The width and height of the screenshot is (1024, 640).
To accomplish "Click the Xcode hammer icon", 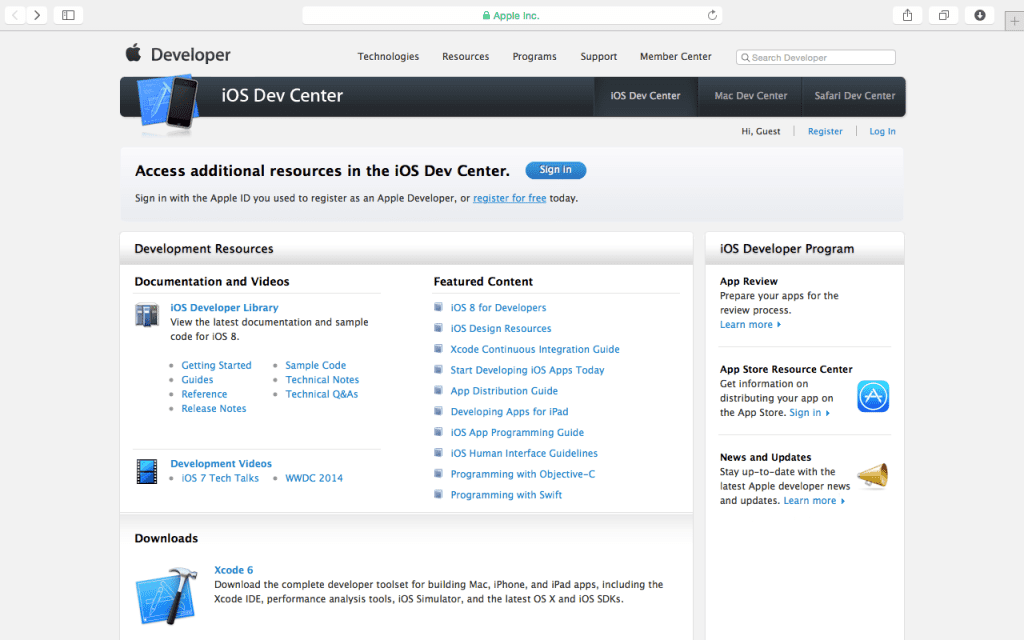I will 167,595.
